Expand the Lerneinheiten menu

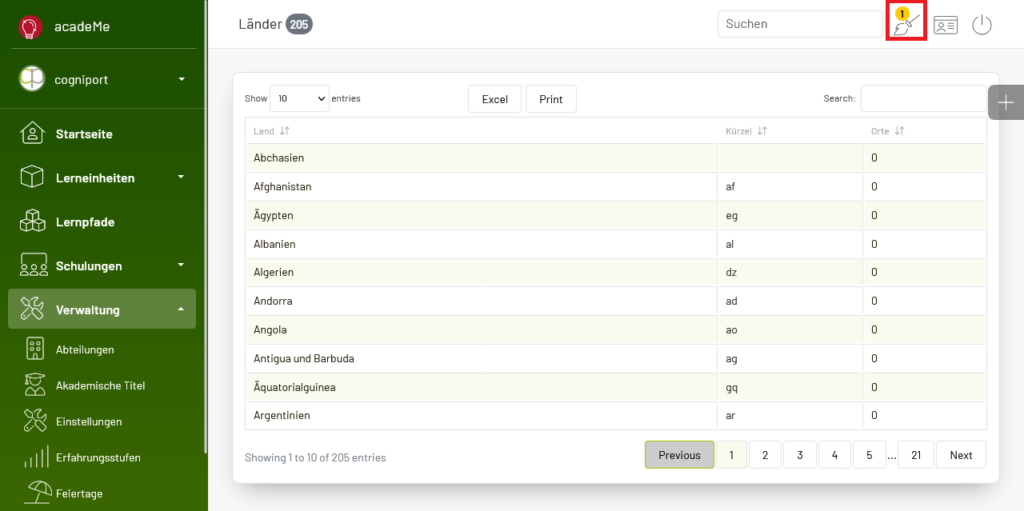pos(182,177)
